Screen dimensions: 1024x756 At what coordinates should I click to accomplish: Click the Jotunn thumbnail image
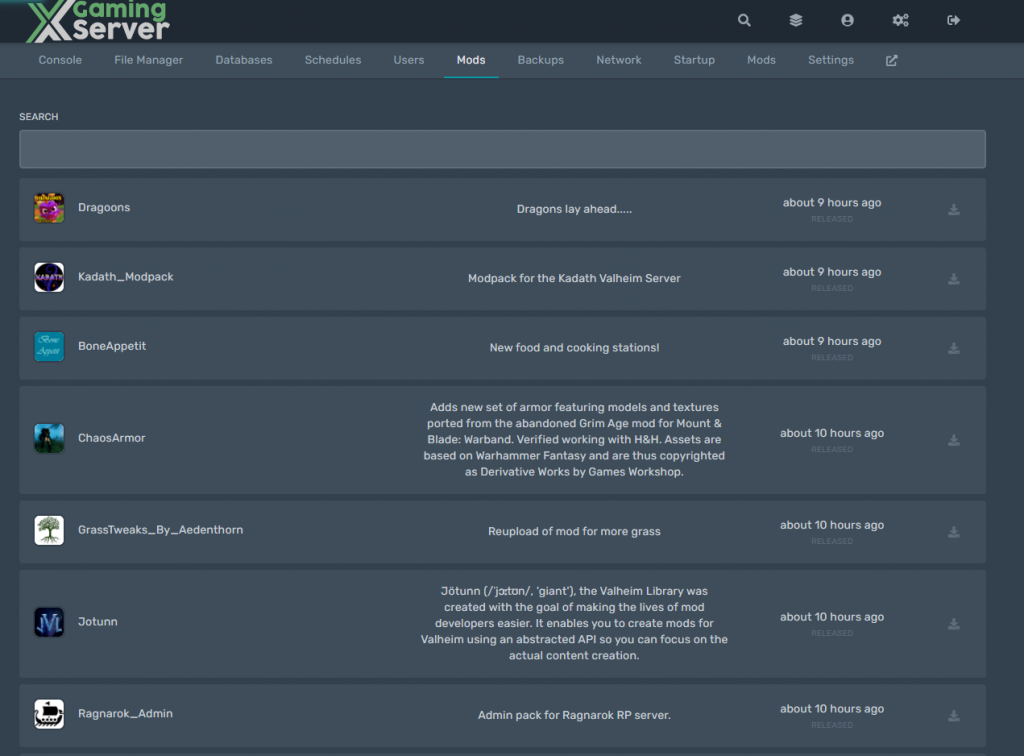click(49, 622)
